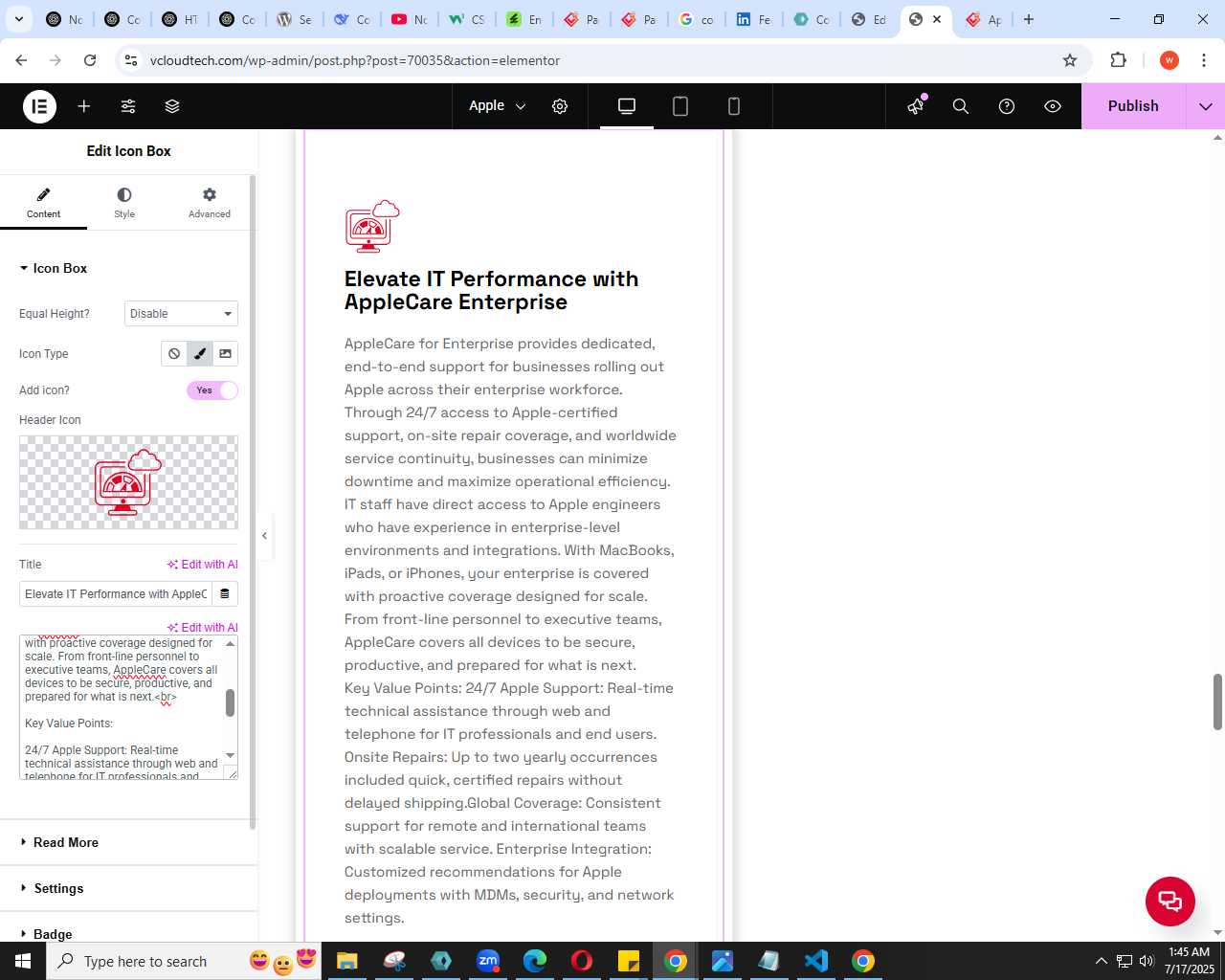This screenshot has width=1225, height=980.
Task: Click into the Title input field
Action: pos(115,594)
